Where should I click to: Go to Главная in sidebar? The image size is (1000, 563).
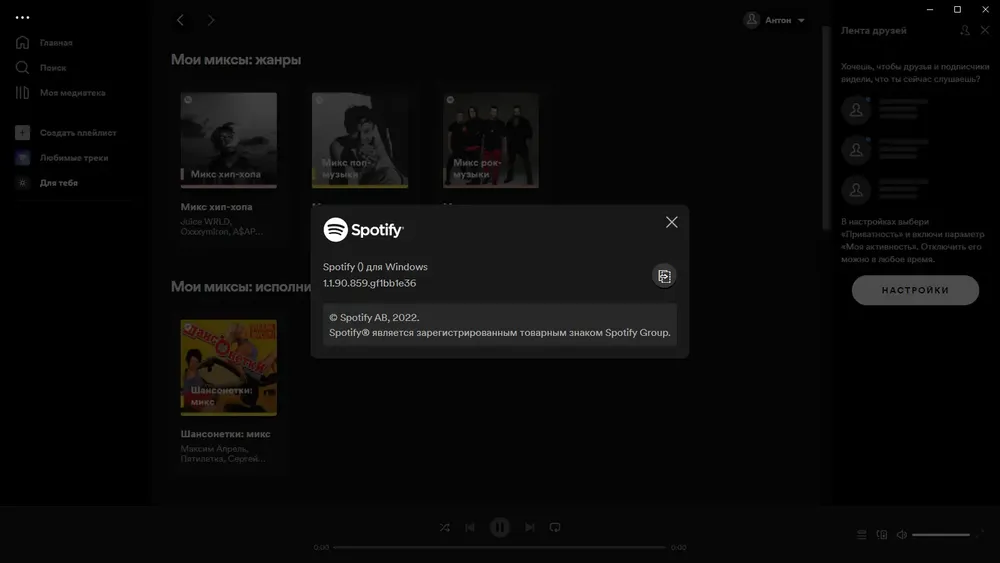click(x=56, y=43)
